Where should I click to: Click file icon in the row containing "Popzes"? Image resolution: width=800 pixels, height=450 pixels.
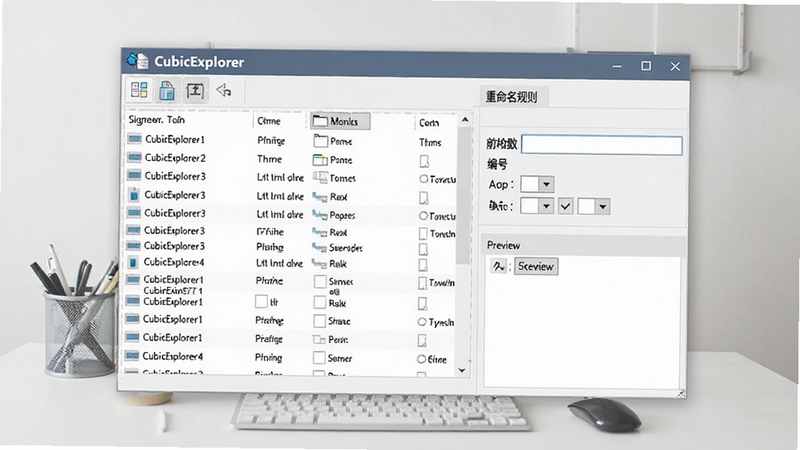coord(134,213)
